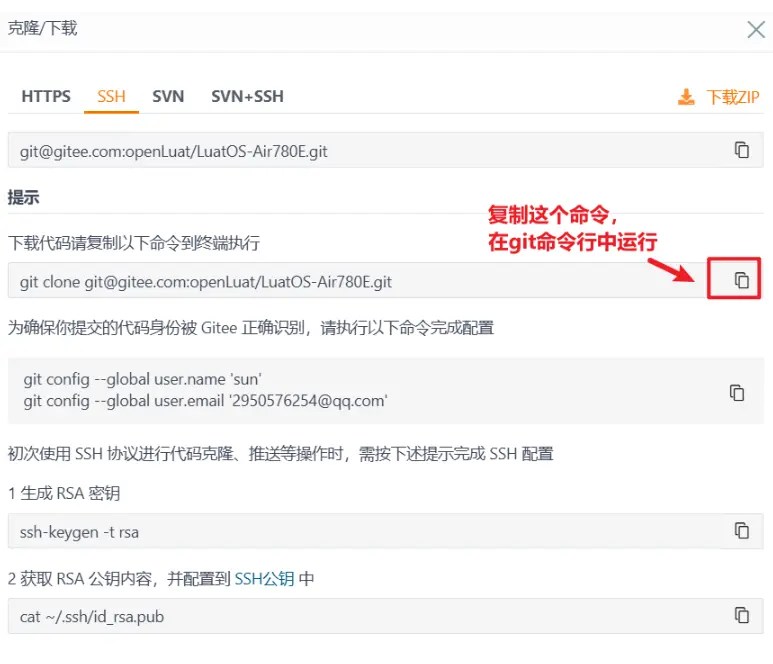The image size is (773, 664).
Task: Click the 克隆/下载 dialog title
Action: tap(42, 28)
